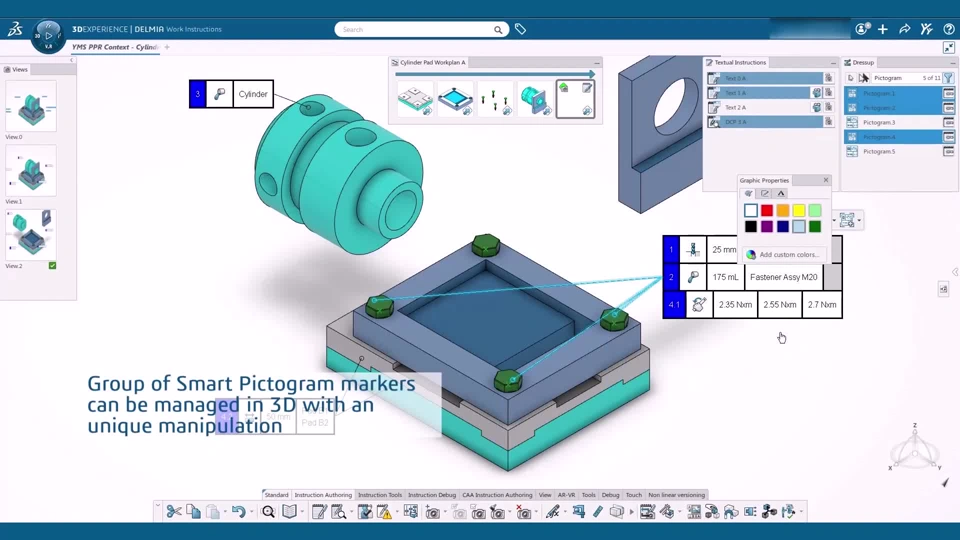Click Add custom colors button
The width and height of the screenshot is (960, 540).
tap(784, 255)
